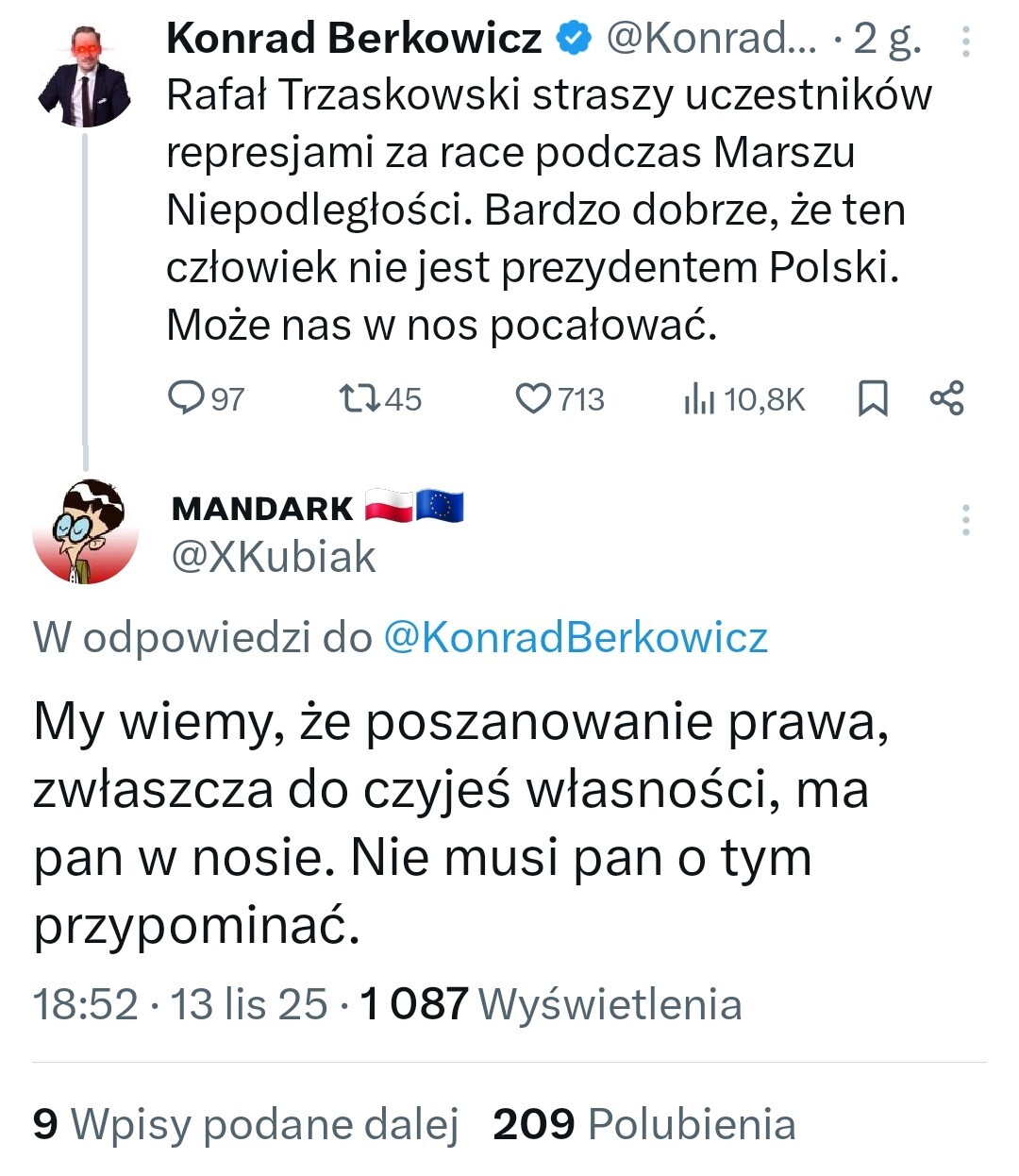Like Konrad Berkowicz's tweet via heart icon
1019x1176 pixels.
(533, 398)
